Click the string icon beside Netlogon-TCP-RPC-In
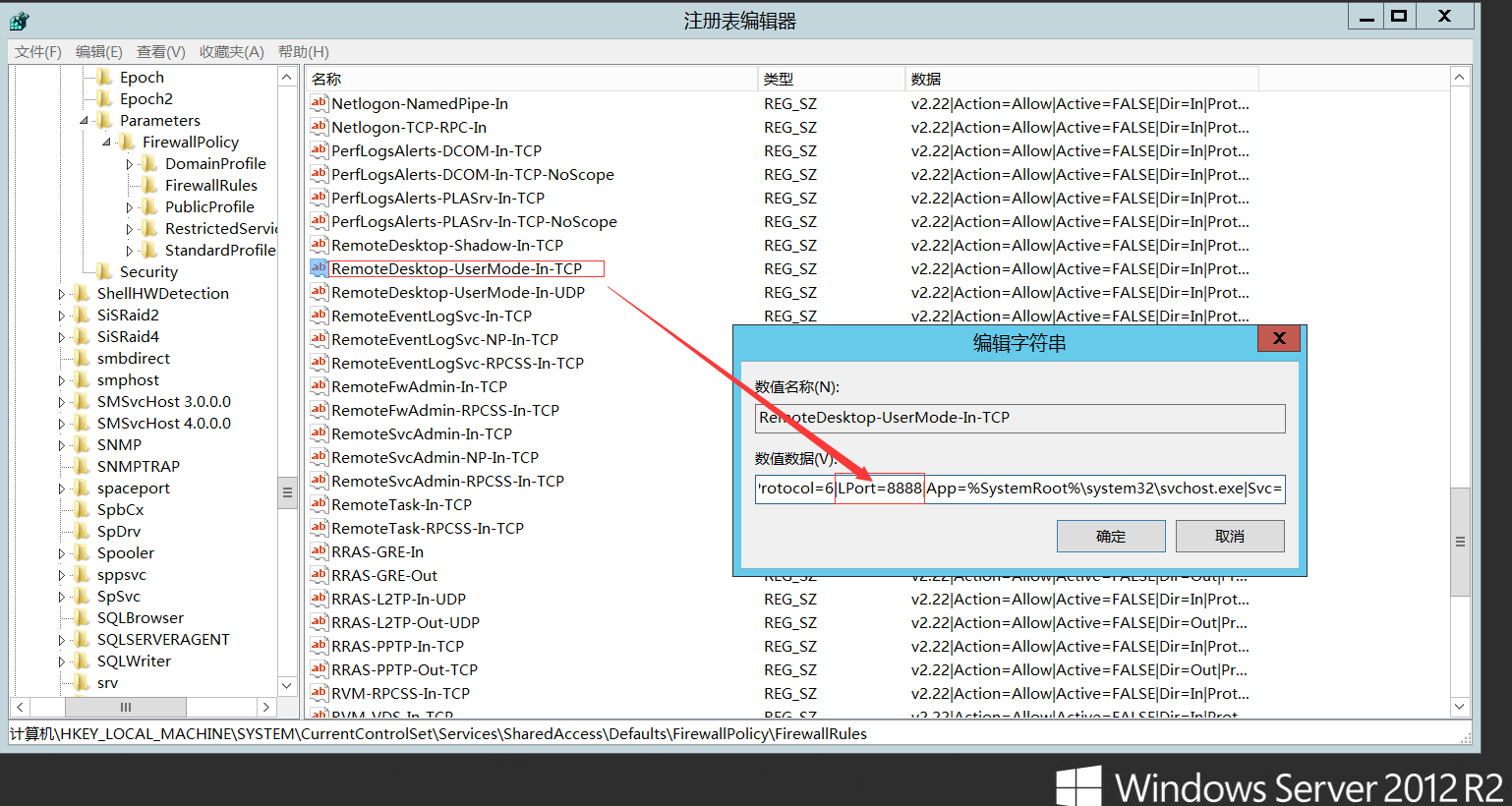 319,127
